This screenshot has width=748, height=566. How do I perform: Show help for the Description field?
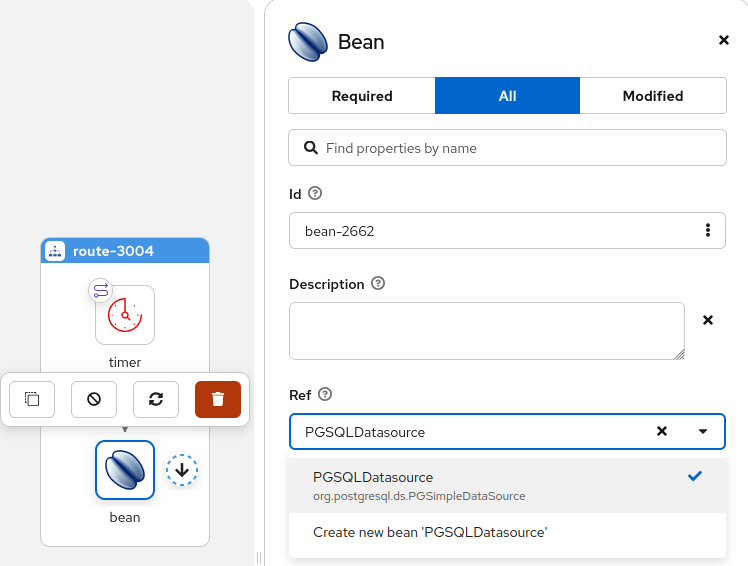pyautogui.click(x=378, y=284)
